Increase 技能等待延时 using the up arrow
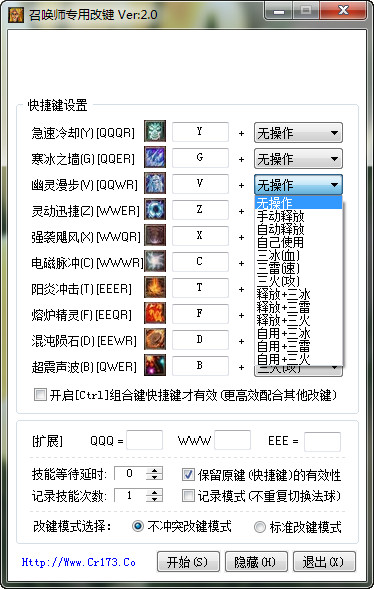Screen dimensions: 374x589 coord(154,470)
